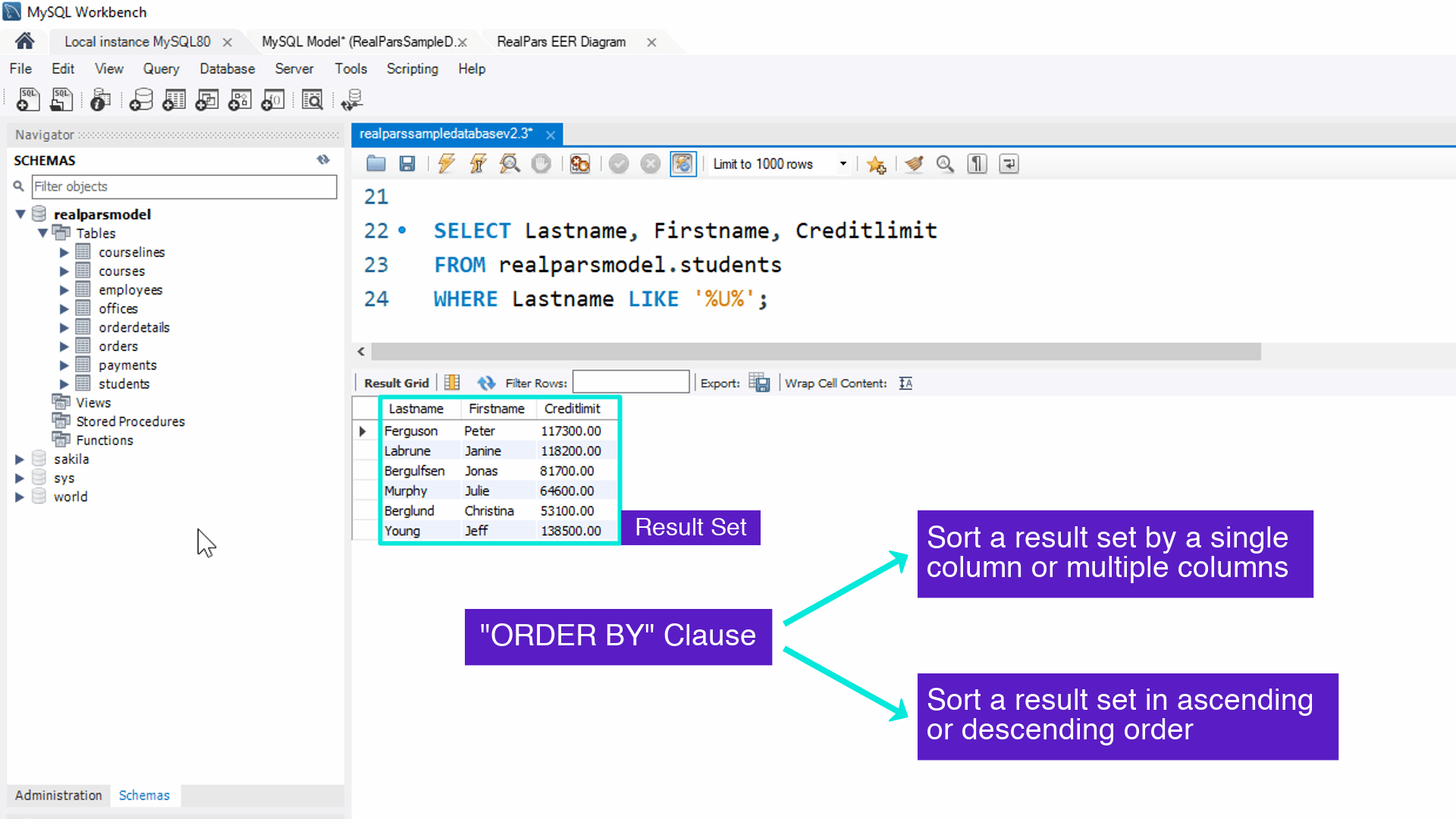Click the Home icon tab
Viewport: 1456px width, 819px height.
pyautogui.click(x=25, y=41)
